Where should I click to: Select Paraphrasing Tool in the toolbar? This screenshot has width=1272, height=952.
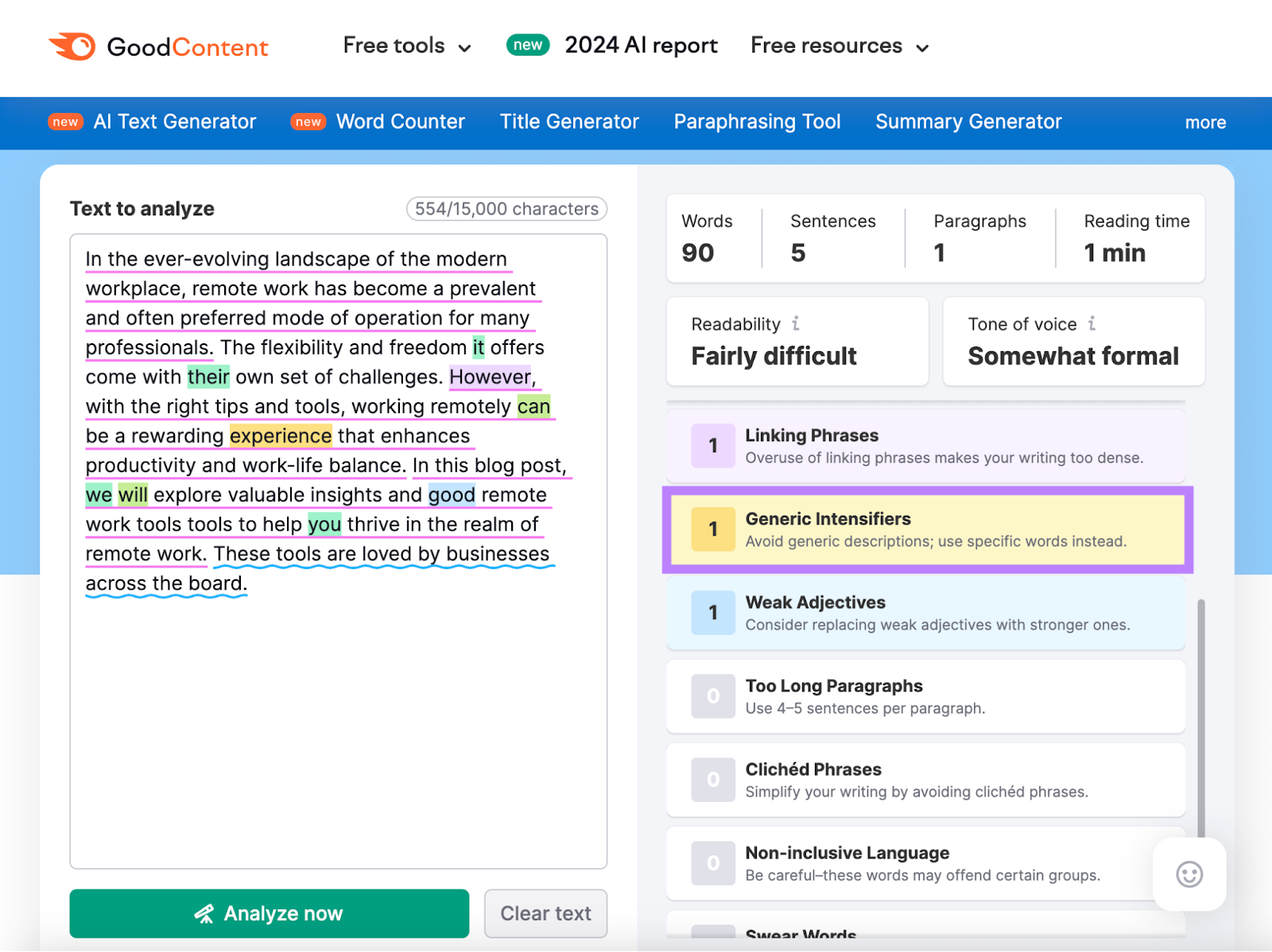coord(757,122)
